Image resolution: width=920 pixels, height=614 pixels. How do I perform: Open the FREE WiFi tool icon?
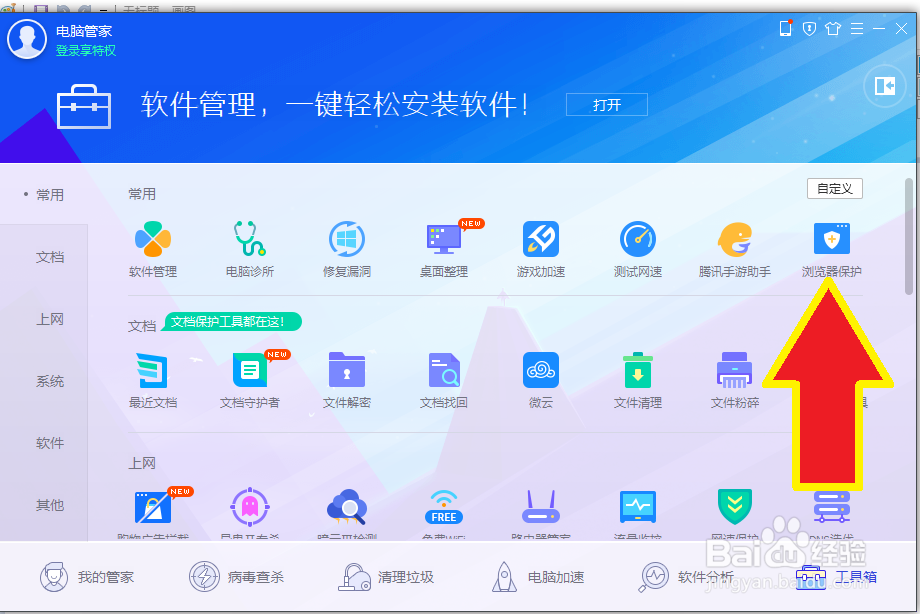pyautogui.click(x=444, y=507)
